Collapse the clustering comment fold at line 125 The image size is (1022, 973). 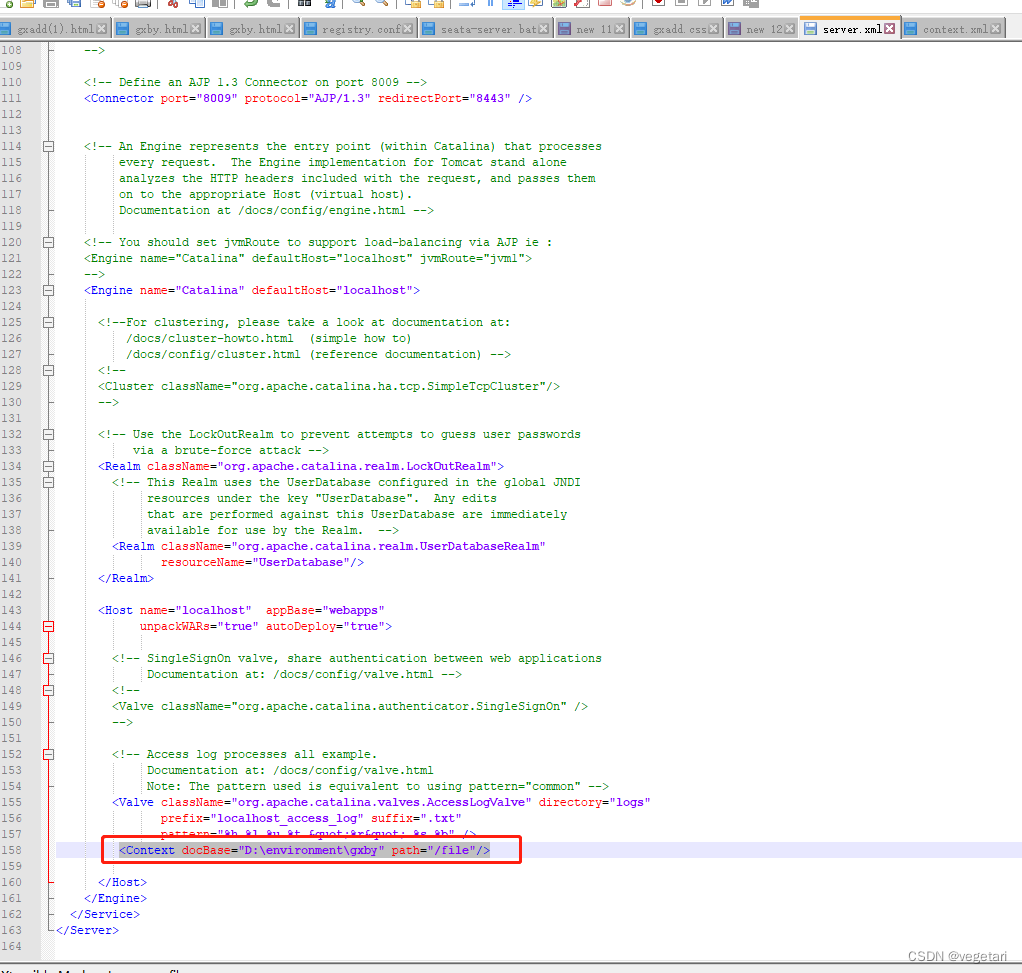(x=48, y=323)
